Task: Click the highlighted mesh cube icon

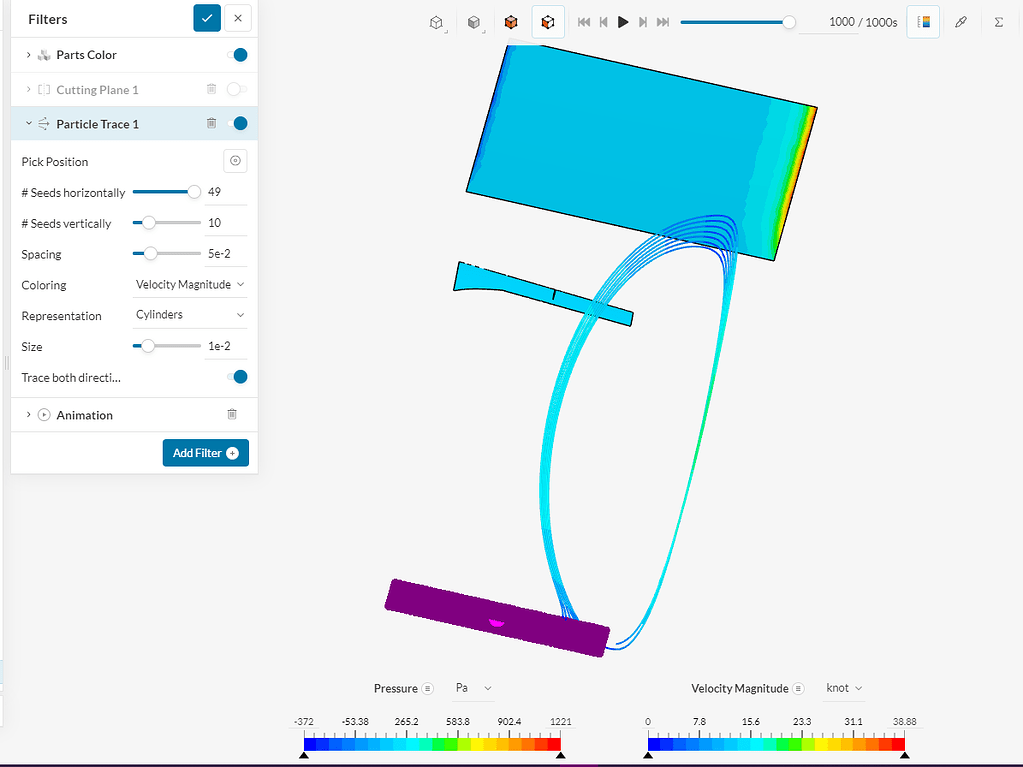Action: [548, 21]
